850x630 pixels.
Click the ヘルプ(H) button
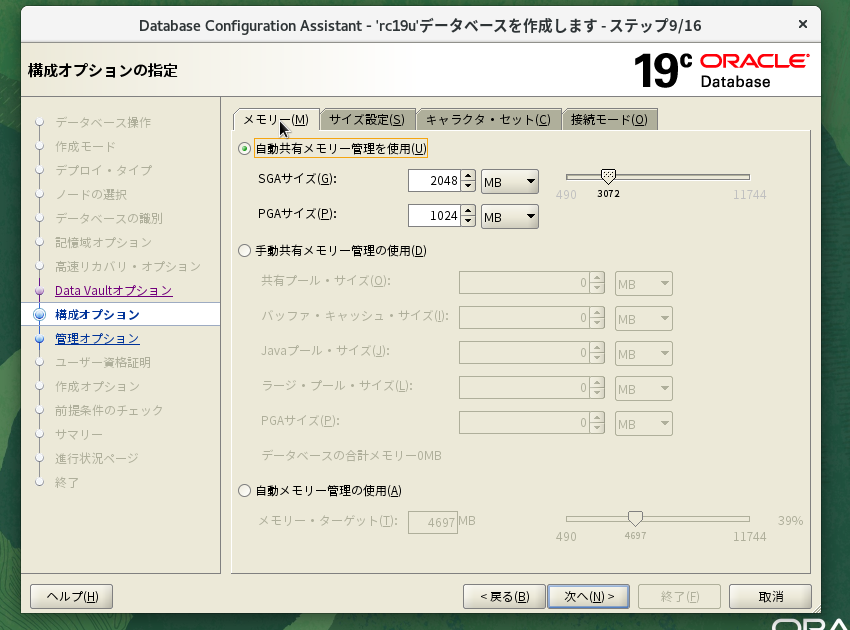[x=72, y=596]
